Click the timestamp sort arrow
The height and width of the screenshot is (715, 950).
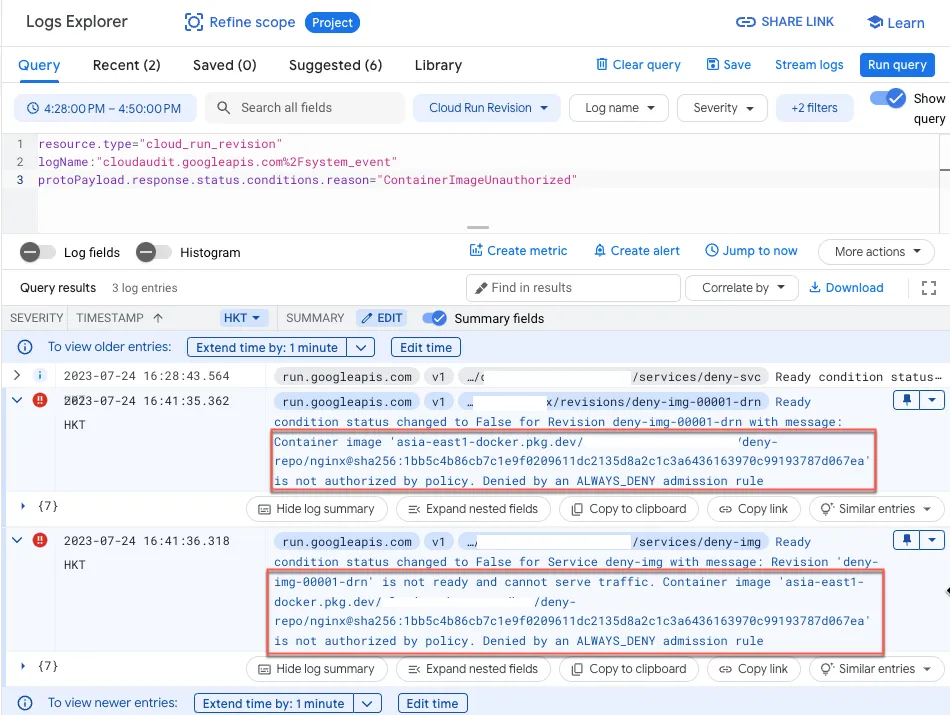tap(158, 318)
